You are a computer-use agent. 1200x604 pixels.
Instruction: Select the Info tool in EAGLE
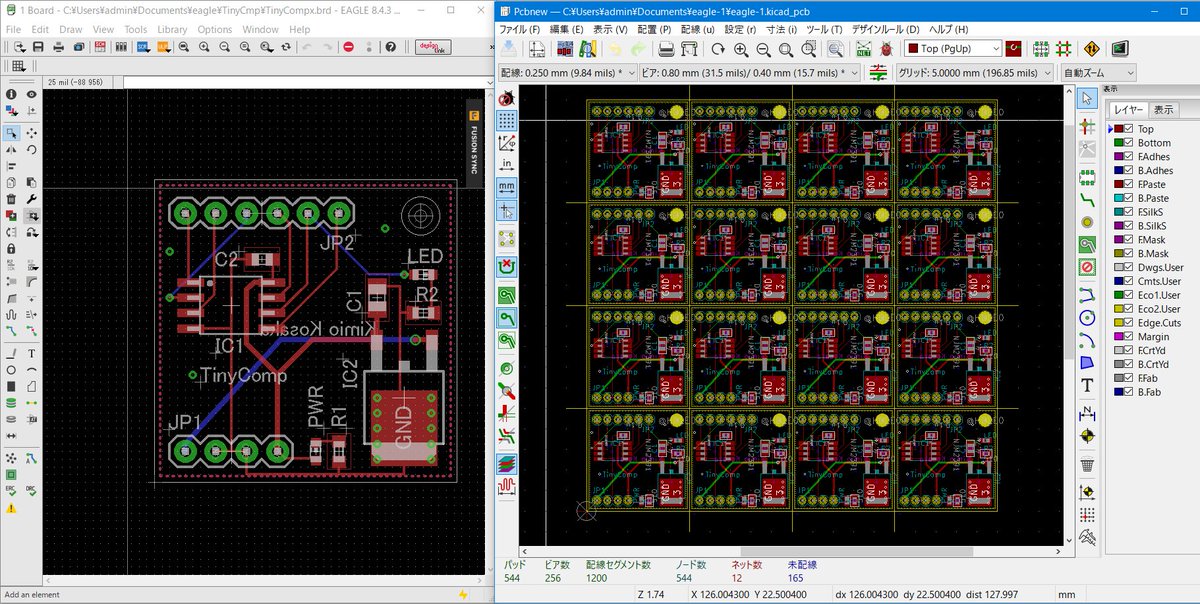(11, 94)
